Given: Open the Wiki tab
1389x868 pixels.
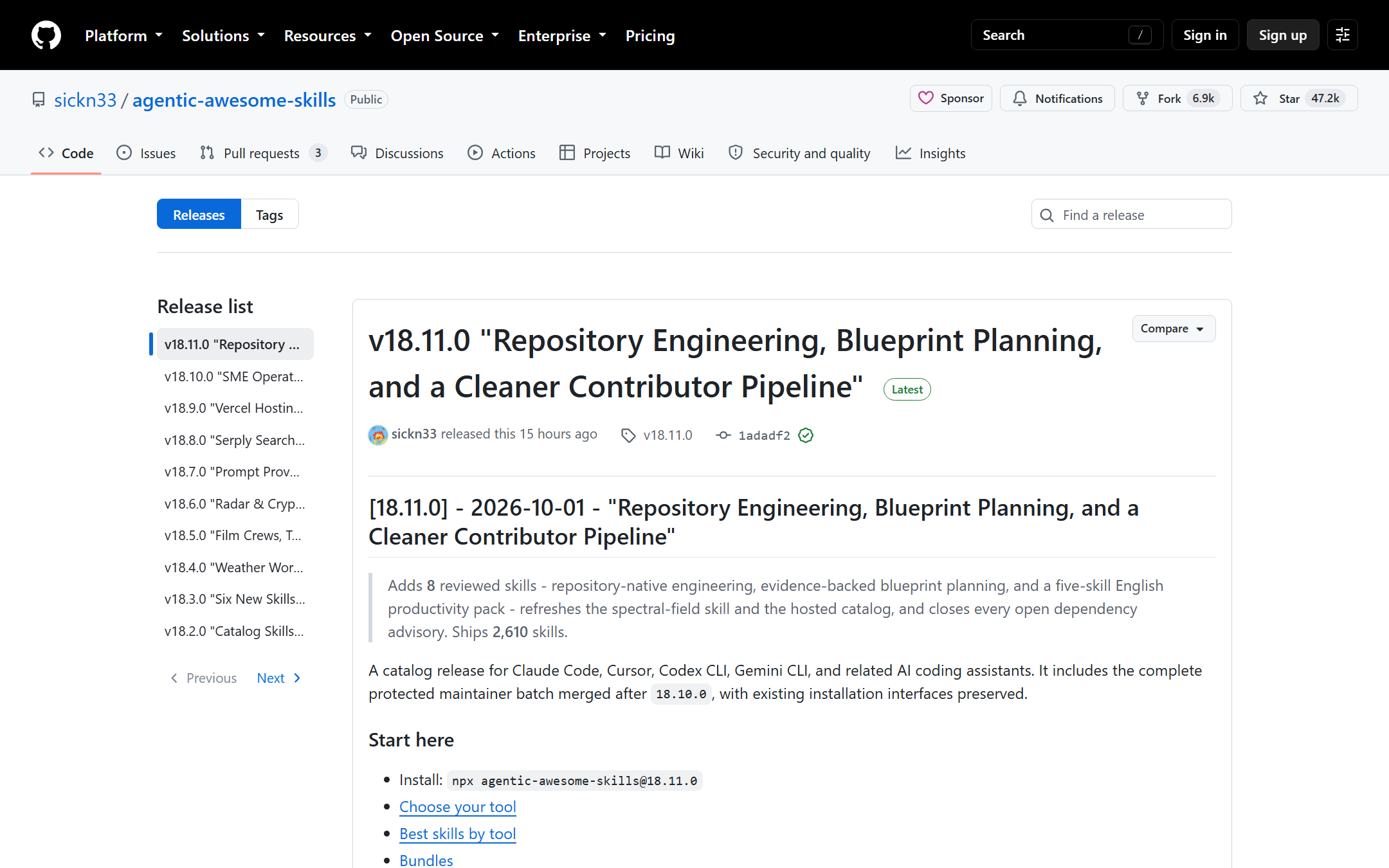Looking at the screenshot, I should (679, 153).
